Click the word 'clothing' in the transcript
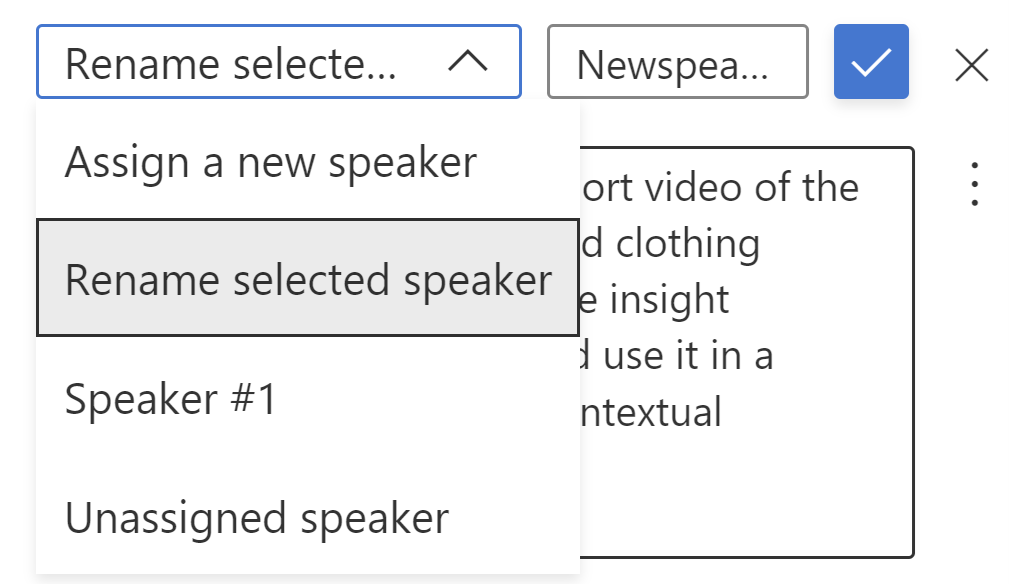This screenshot has width=1009, height=584. pyautogui.click(x=687, y=244)
